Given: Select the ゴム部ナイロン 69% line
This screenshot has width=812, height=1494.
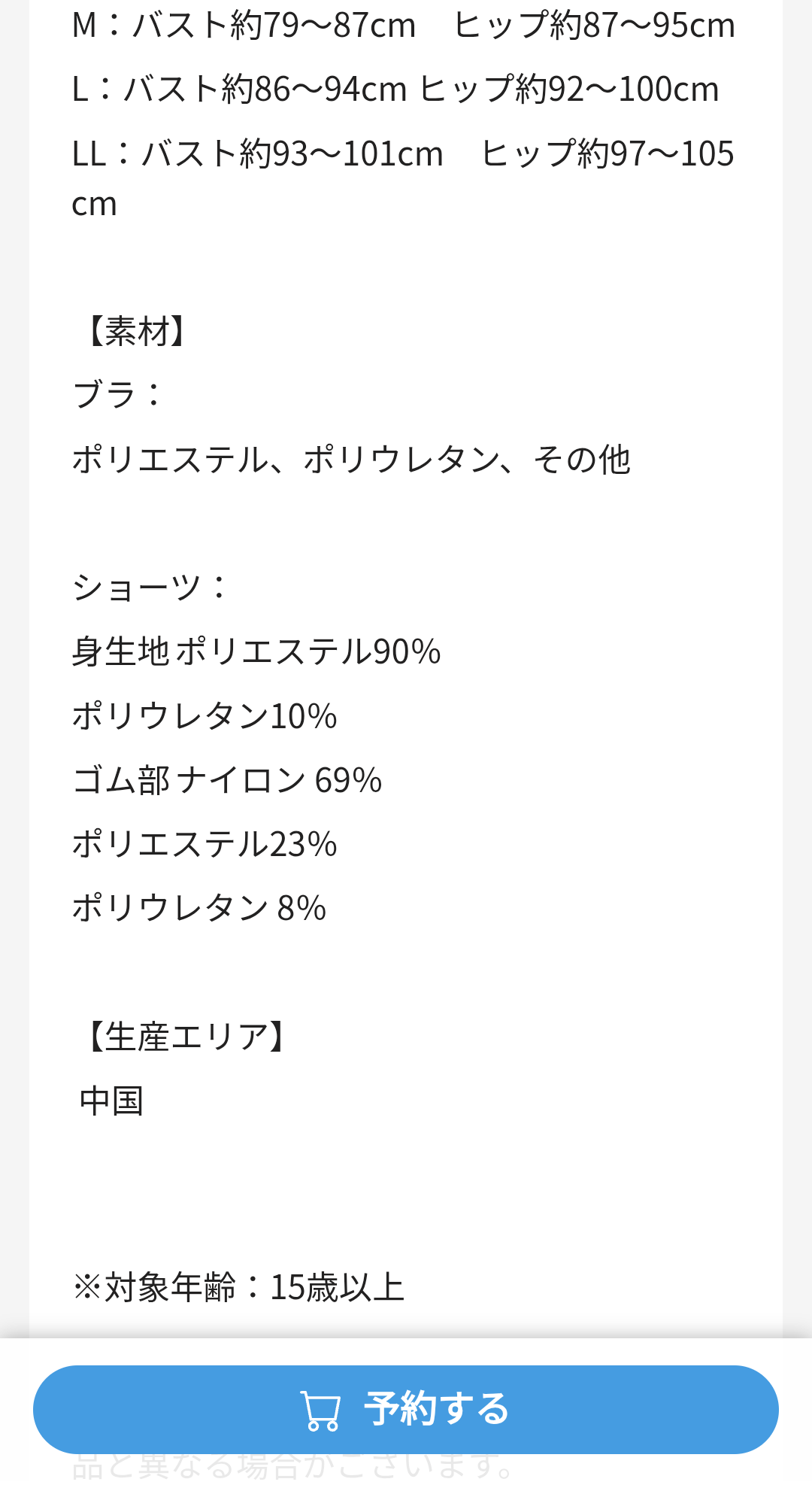Looking at the screenshot, I should [227, 780].
